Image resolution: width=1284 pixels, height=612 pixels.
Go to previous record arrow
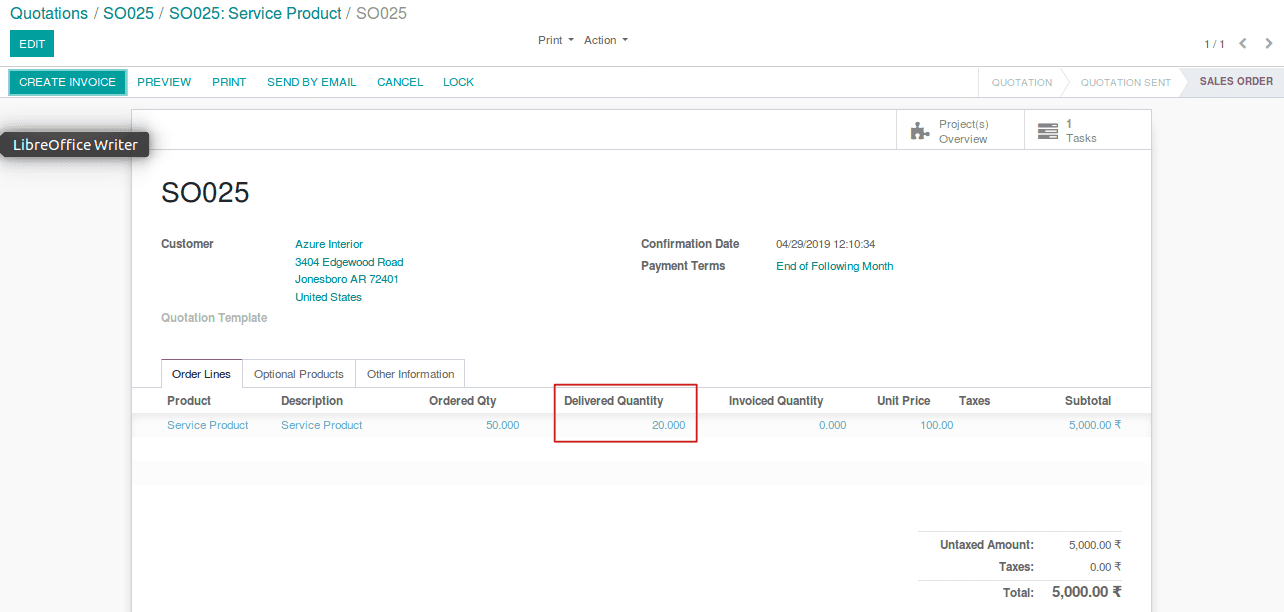pyautogui.click(x=1243, y=44)
